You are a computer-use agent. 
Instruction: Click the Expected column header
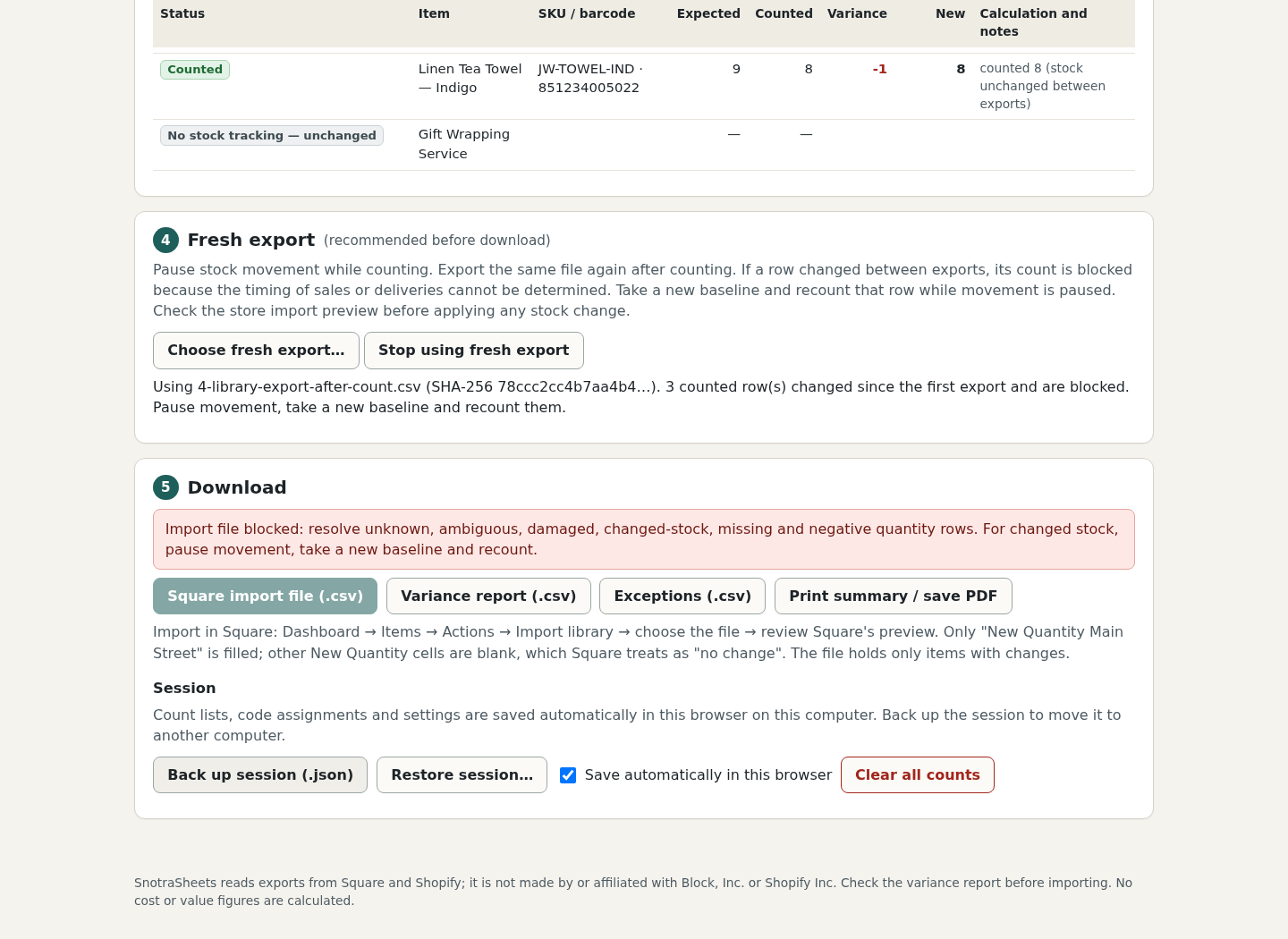[x=708, y=13]
